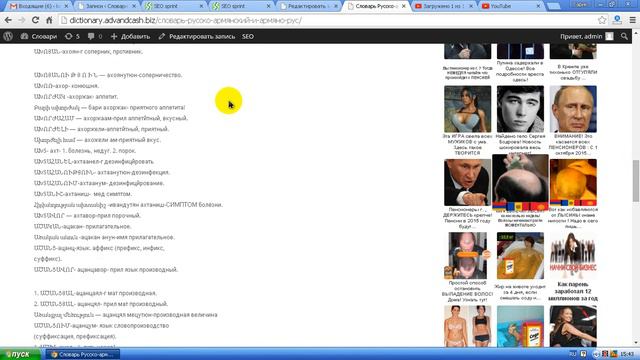Viewport: 640px width, 360px height.
Task: Click the Найдено тело Сергея Бодрова caption
Action: click(x=520, y=144)
